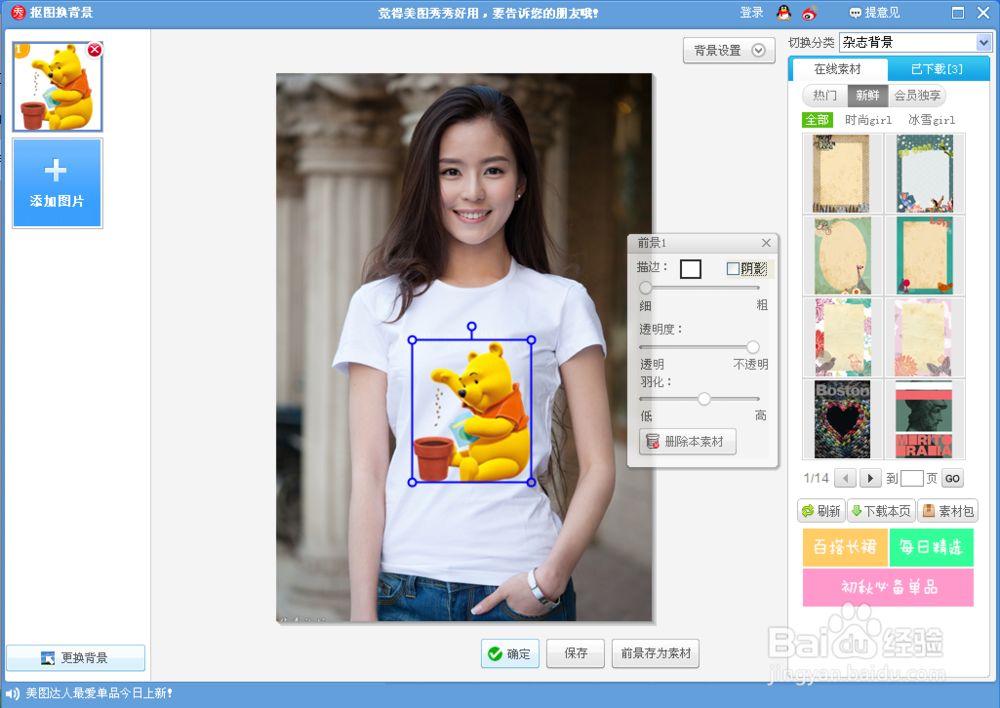Choose the 时尚girl subcategory

868,119
